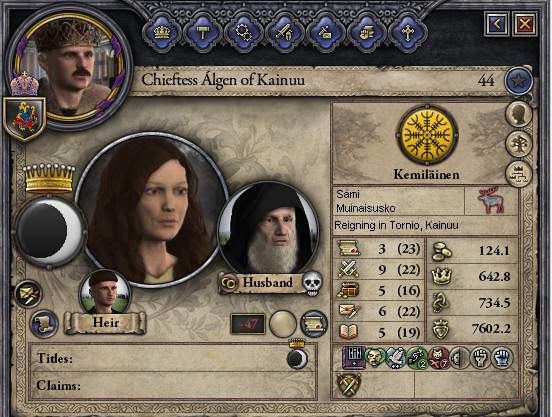This screenshot has height=417, width=552.
Task: Open the dynasty crown tree icon
Action: [x=519, y=173]
